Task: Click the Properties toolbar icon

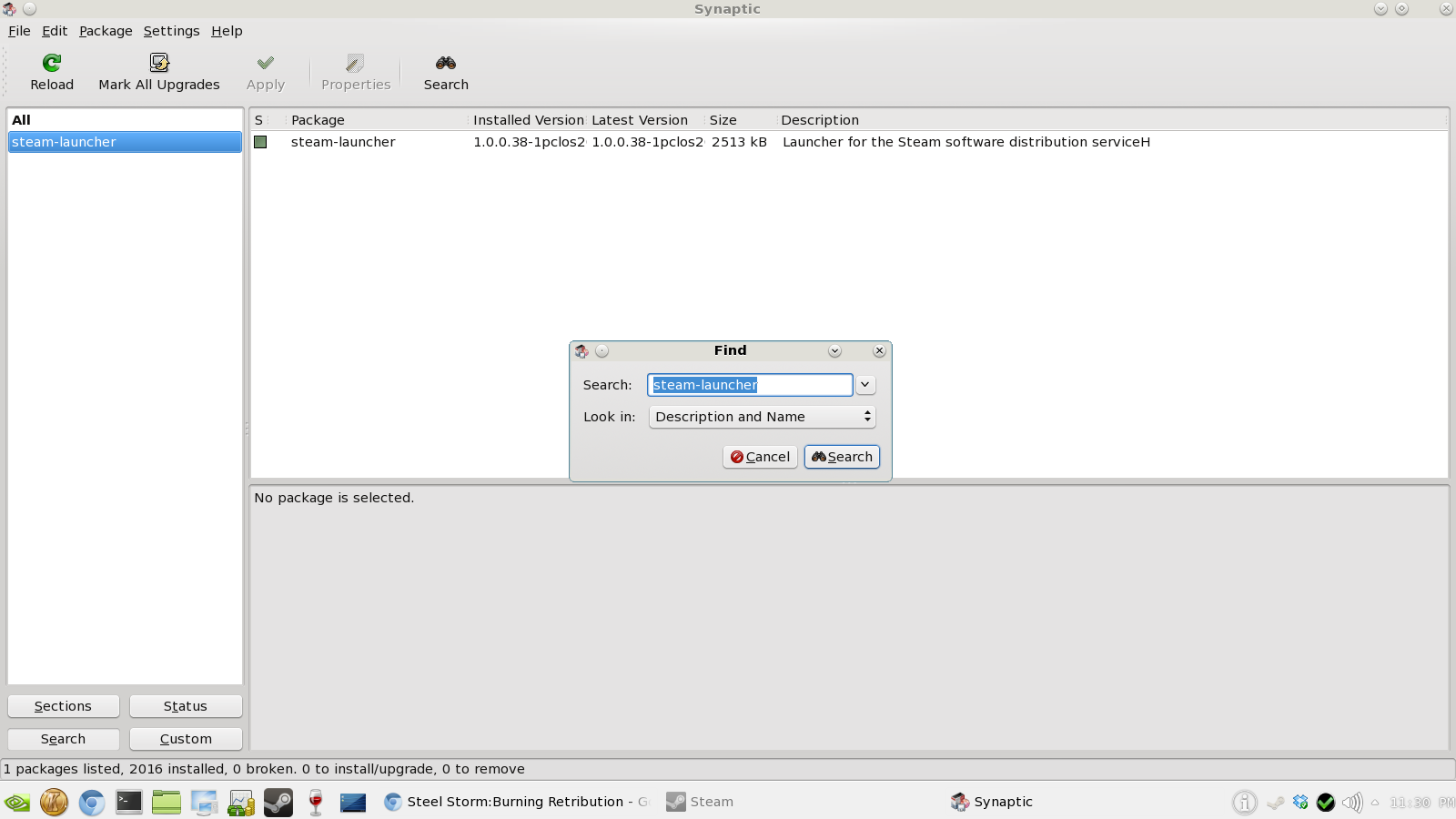Action: (356, 63)
